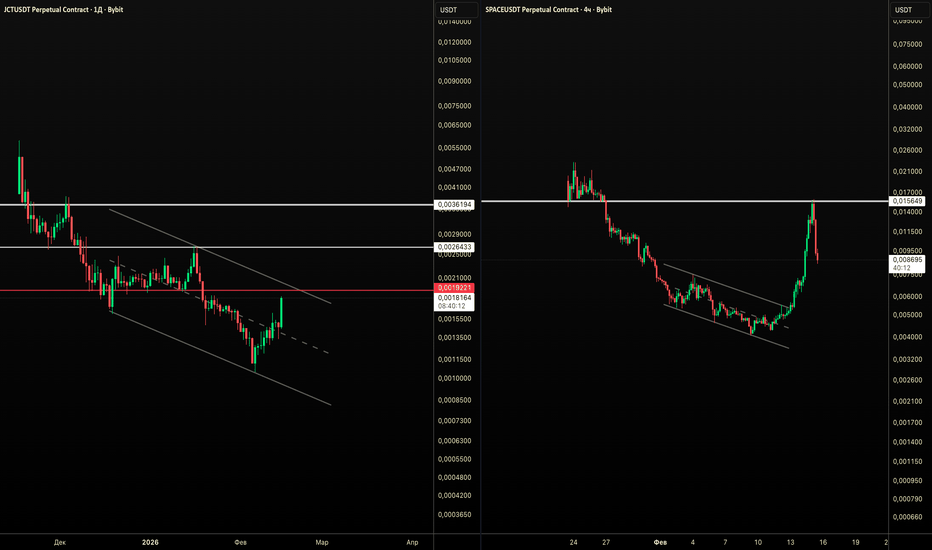The height and width of the screenshot is (550, 932).
Task: Click price scale value 0,050000
Action: [908, 85]
